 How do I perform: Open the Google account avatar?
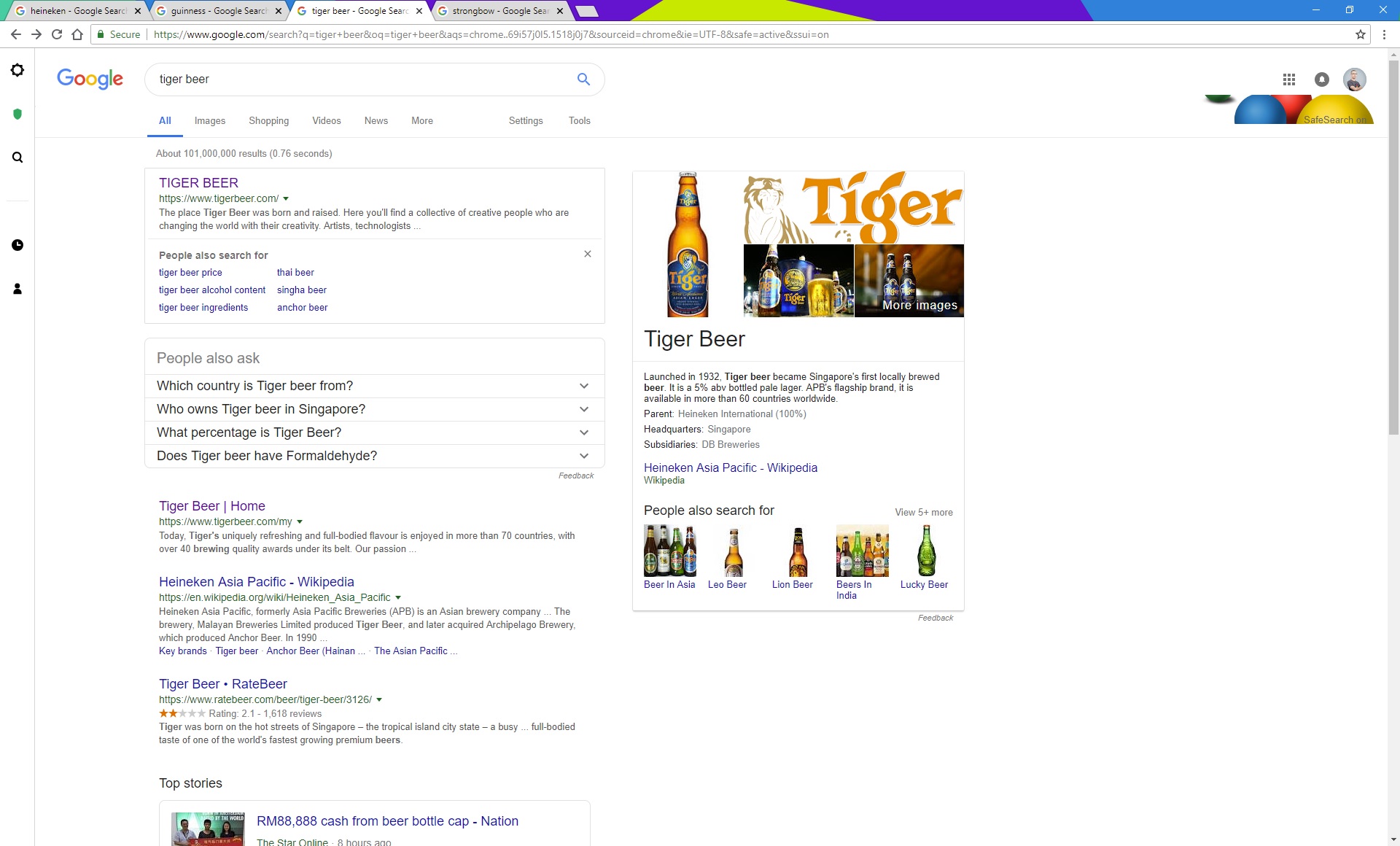point(1355,79)
